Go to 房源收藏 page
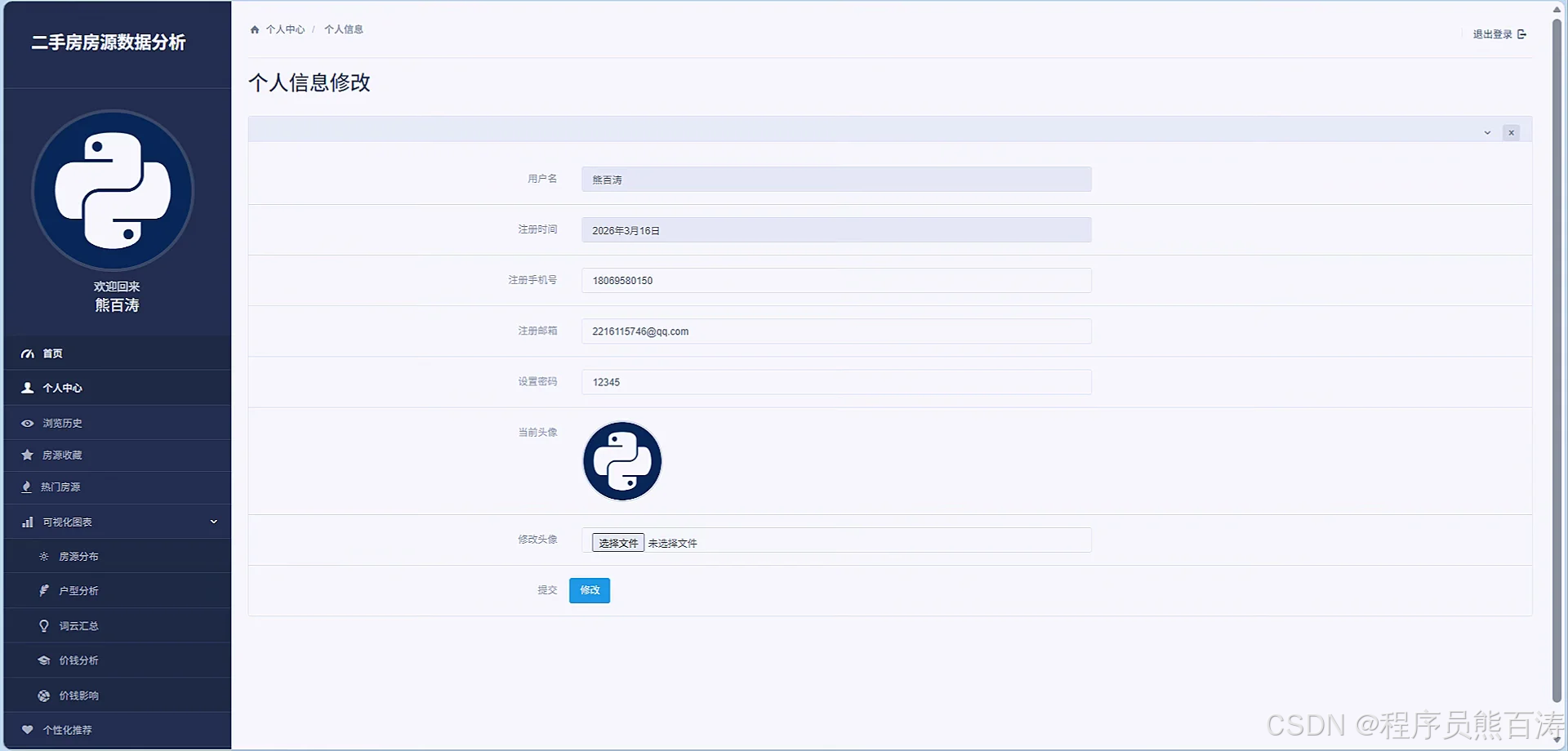 (x=118, y=455)
